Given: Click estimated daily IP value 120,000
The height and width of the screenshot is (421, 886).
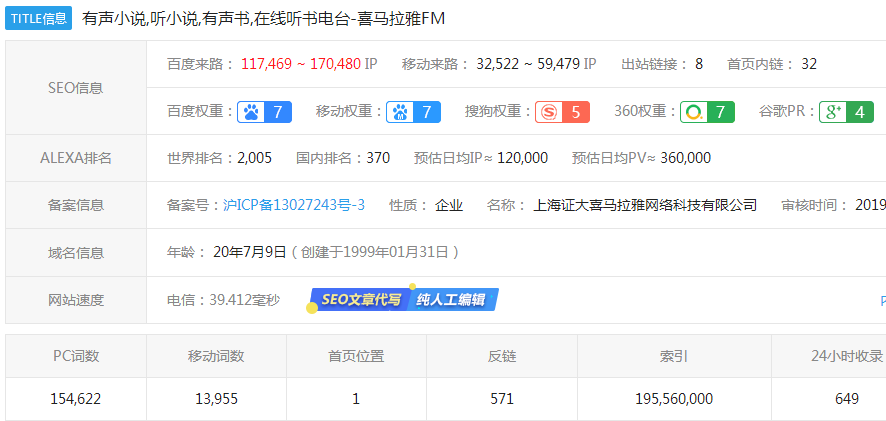Looking at the screenshot, I should 523,158.
